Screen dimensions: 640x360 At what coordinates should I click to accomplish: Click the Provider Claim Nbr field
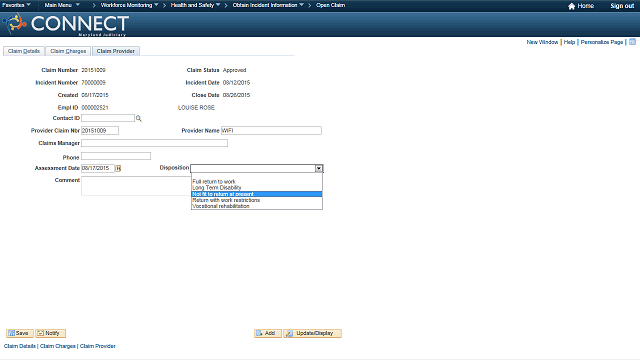[x=100, y=131]
